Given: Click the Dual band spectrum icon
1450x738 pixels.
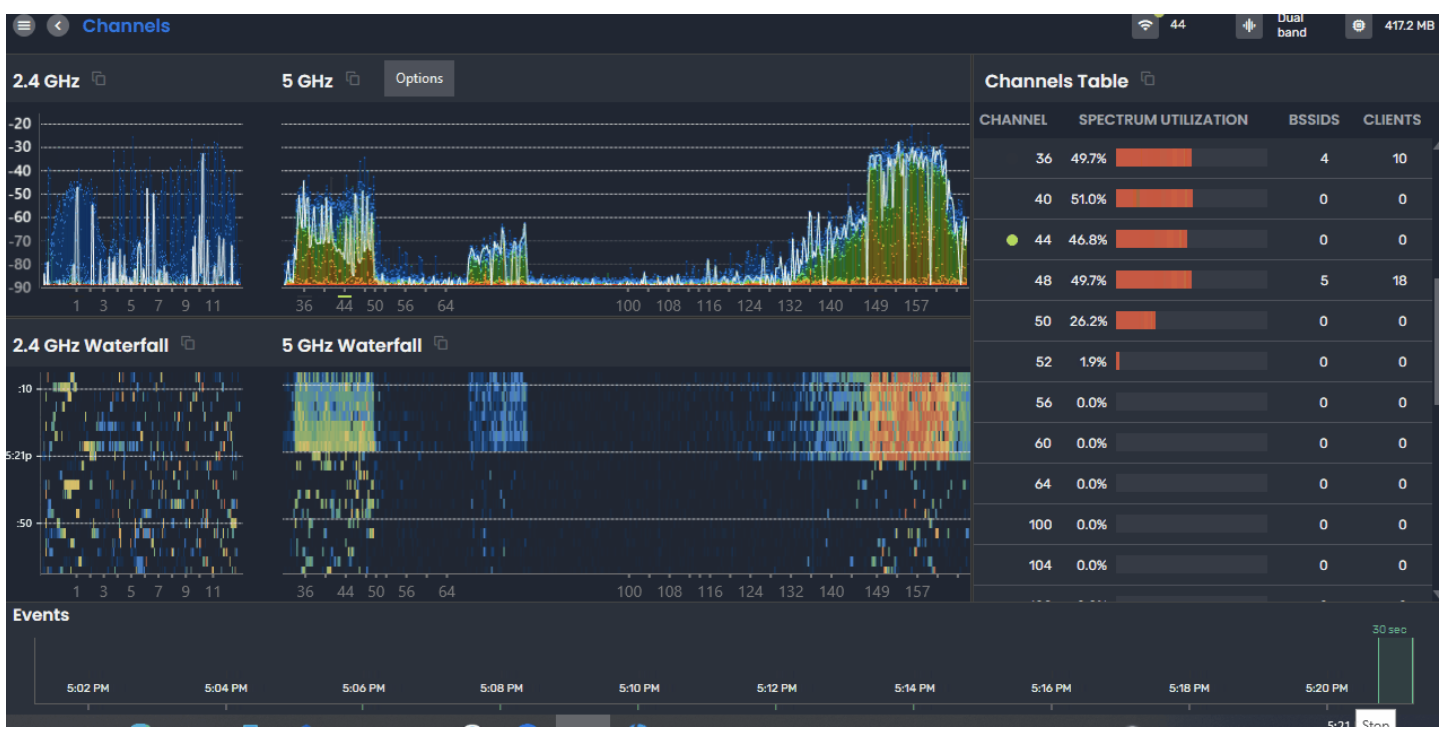Looking at the screenshot, I should click(x=1249, y=26).
